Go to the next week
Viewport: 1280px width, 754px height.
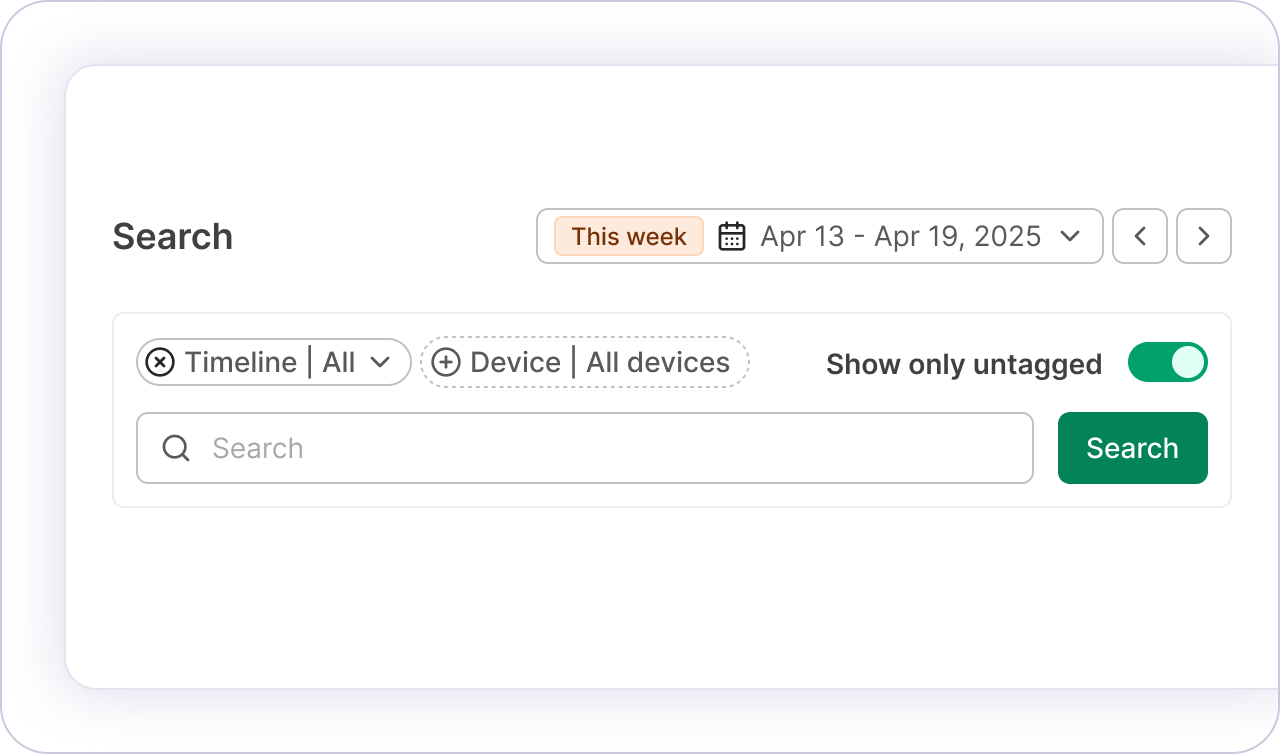click(1203, 236)
